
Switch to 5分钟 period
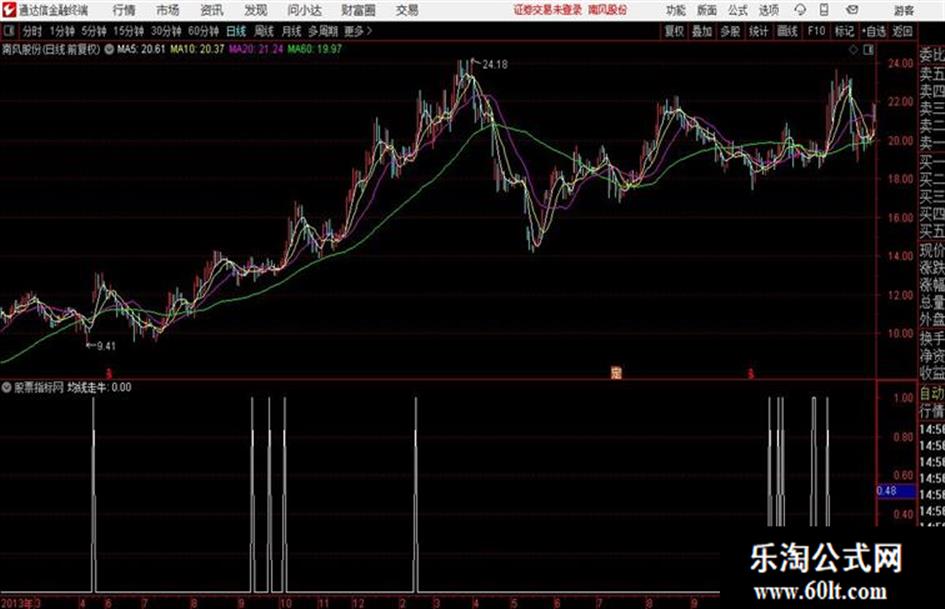click(93, 31)
